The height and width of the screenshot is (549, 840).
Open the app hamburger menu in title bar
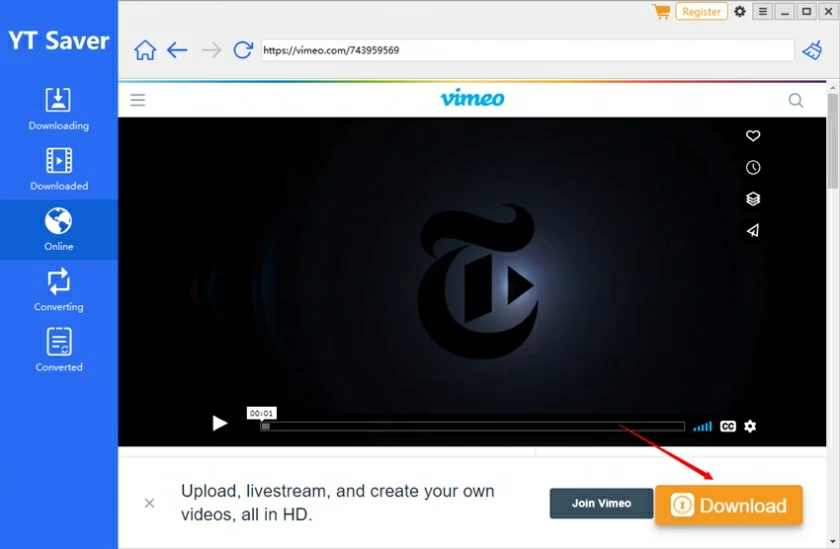tap(763, 11)
